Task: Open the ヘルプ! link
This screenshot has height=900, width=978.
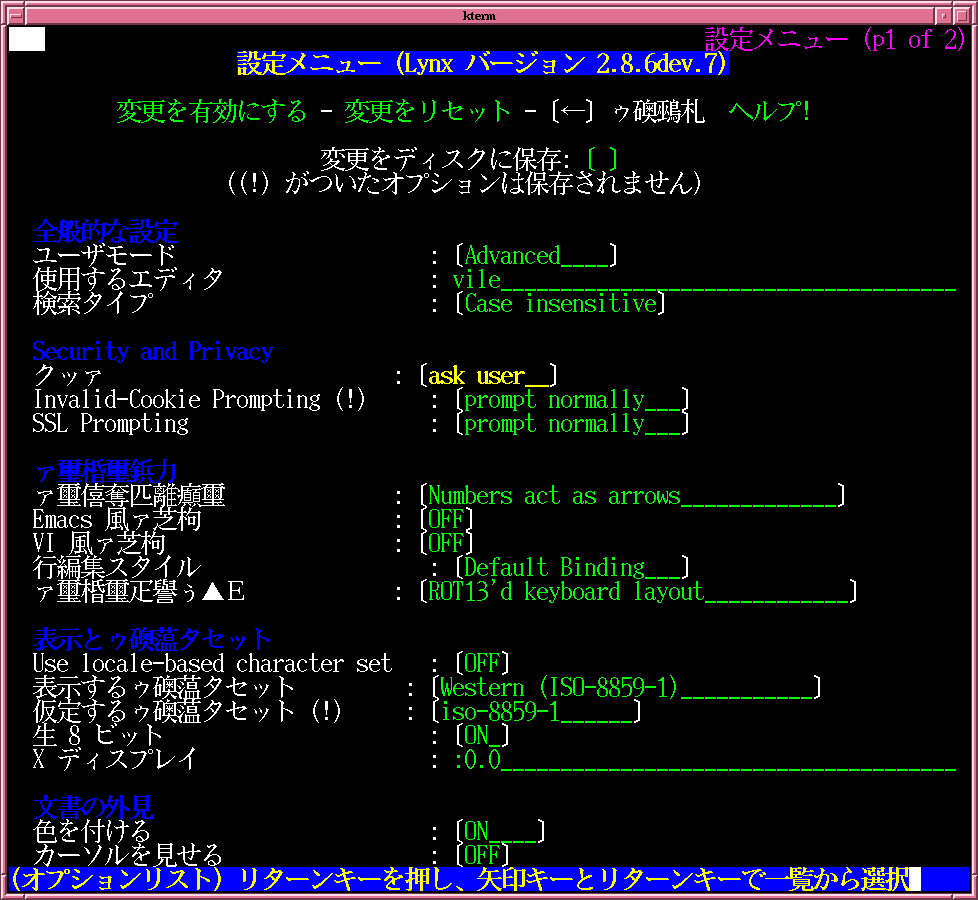Action: (x=768, y=111)
